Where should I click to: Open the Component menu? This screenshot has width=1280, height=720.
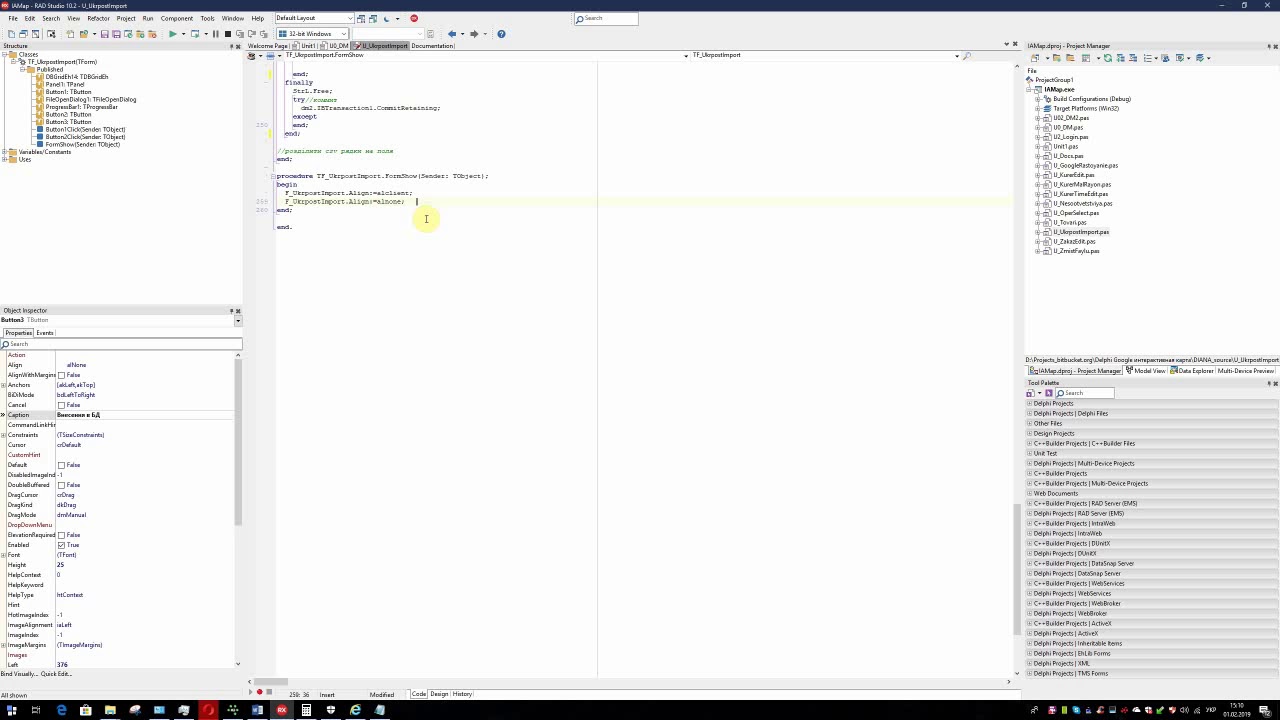tap(177, 18)
